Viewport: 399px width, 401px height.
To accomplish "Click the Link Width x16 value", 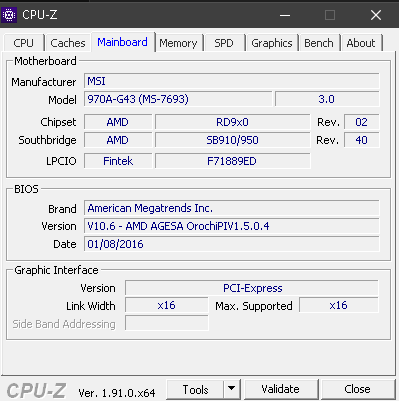I will pyautogui.click(x=167, y=305).
